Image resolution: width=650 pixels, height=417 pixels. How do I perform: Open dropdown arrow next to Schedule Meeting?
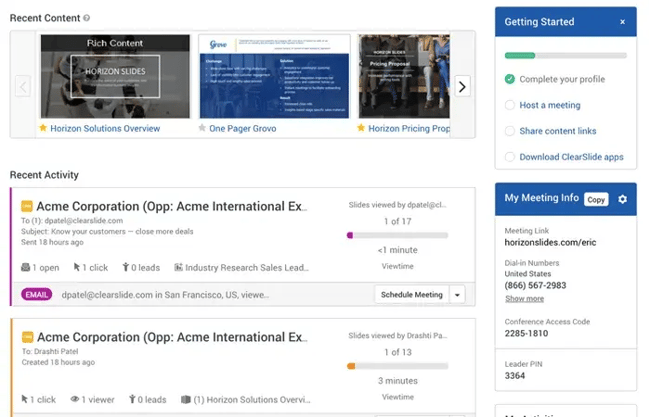click(458, 295)
